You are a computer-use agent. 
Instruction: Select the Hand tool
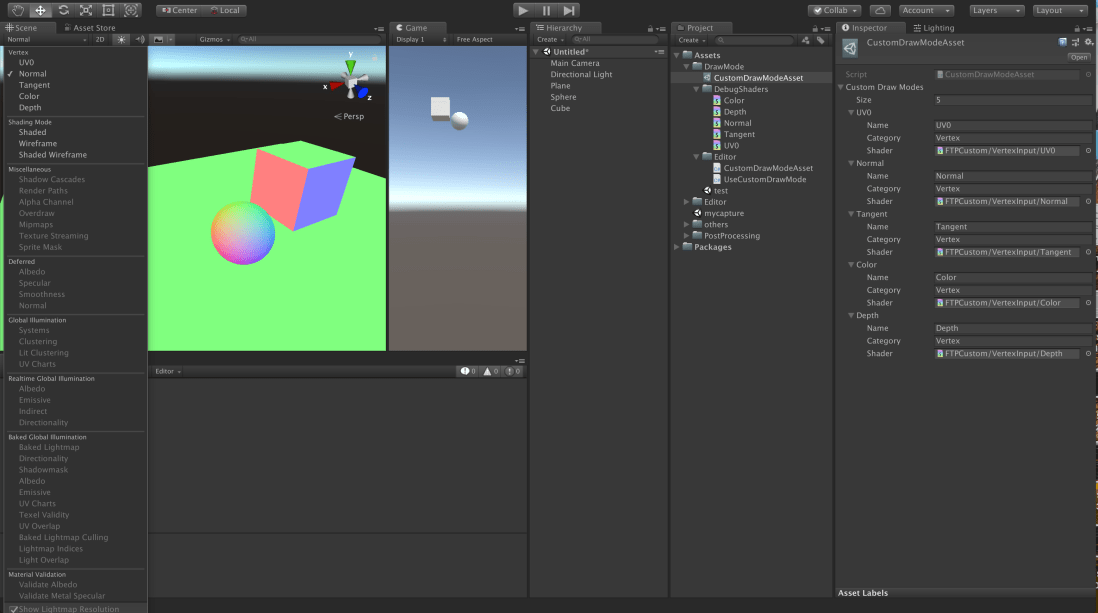click(18, 10)
